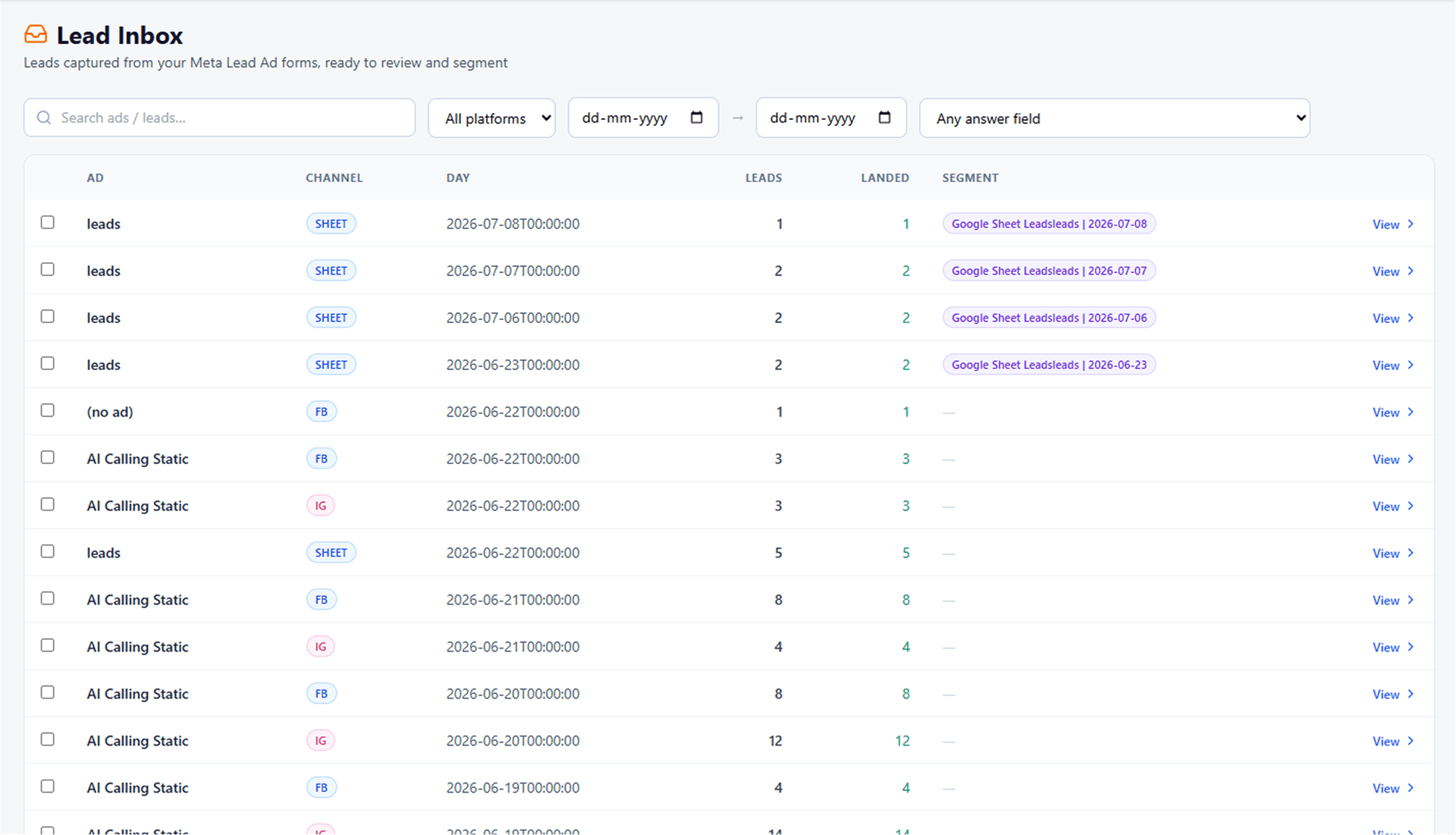Tick the checkbox for leads 2026-06-23 row
The width and height of the screenshot is (1456, 835).
pos(48,363)
